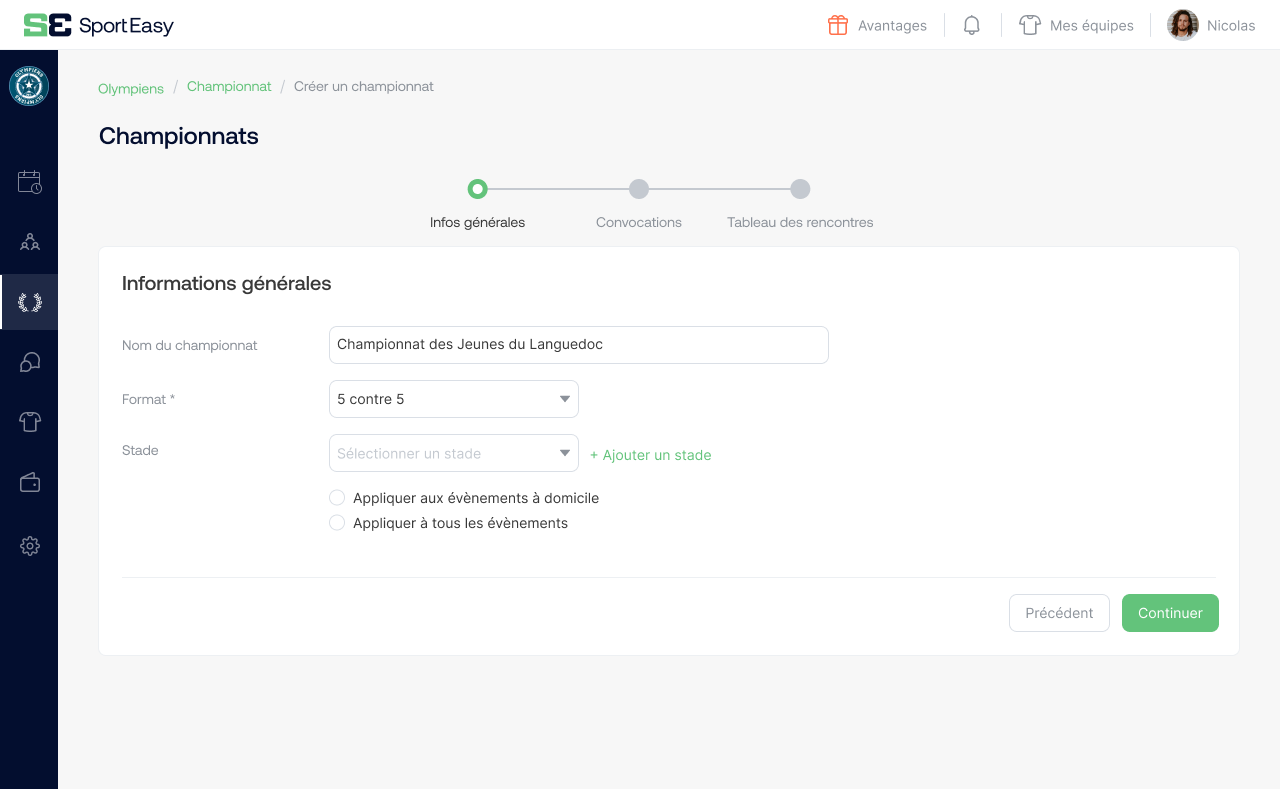Select 'Appliquer aux évènements à domicile' radio
The width and height of the screenshot is (1280, 789).
pyautogui.click(x=337, y=498)
